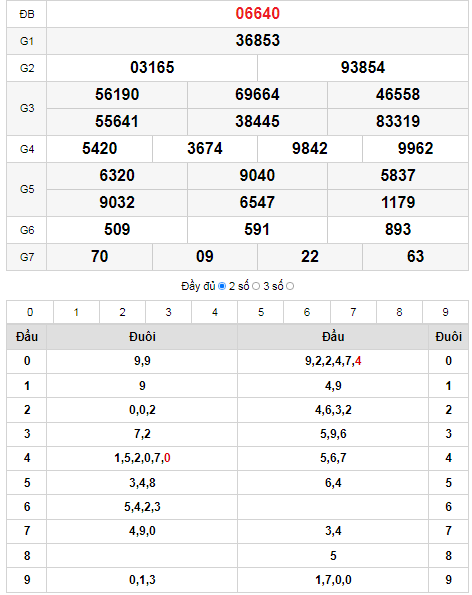Image resolution: width=472 pixels, height=595 pixels.
Task: Click digit 4 in the number filter row
Action: 215,312
